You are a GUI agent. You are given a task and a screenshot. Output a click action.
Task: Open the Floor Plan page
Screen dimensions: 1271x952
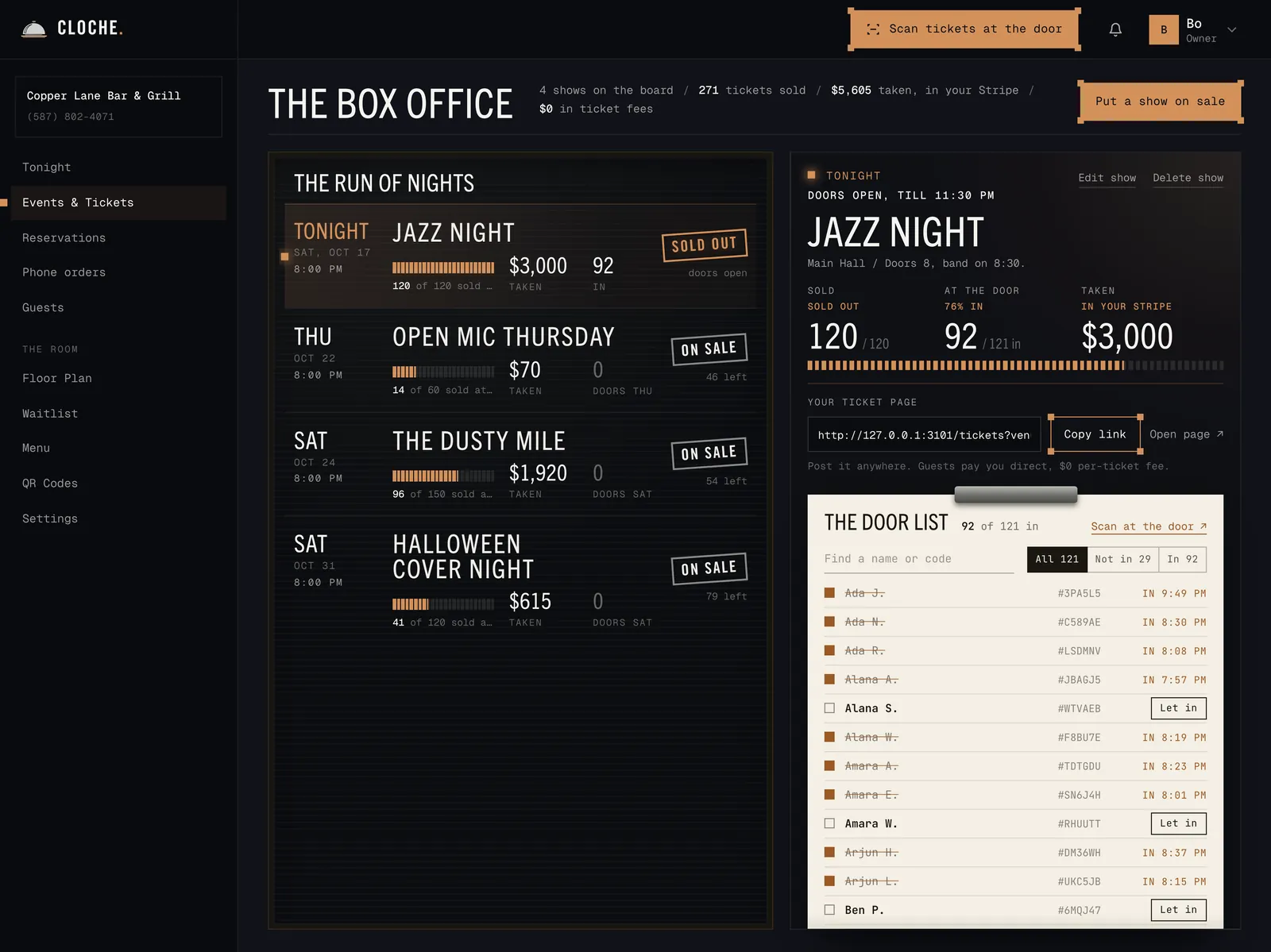(119, 379)
